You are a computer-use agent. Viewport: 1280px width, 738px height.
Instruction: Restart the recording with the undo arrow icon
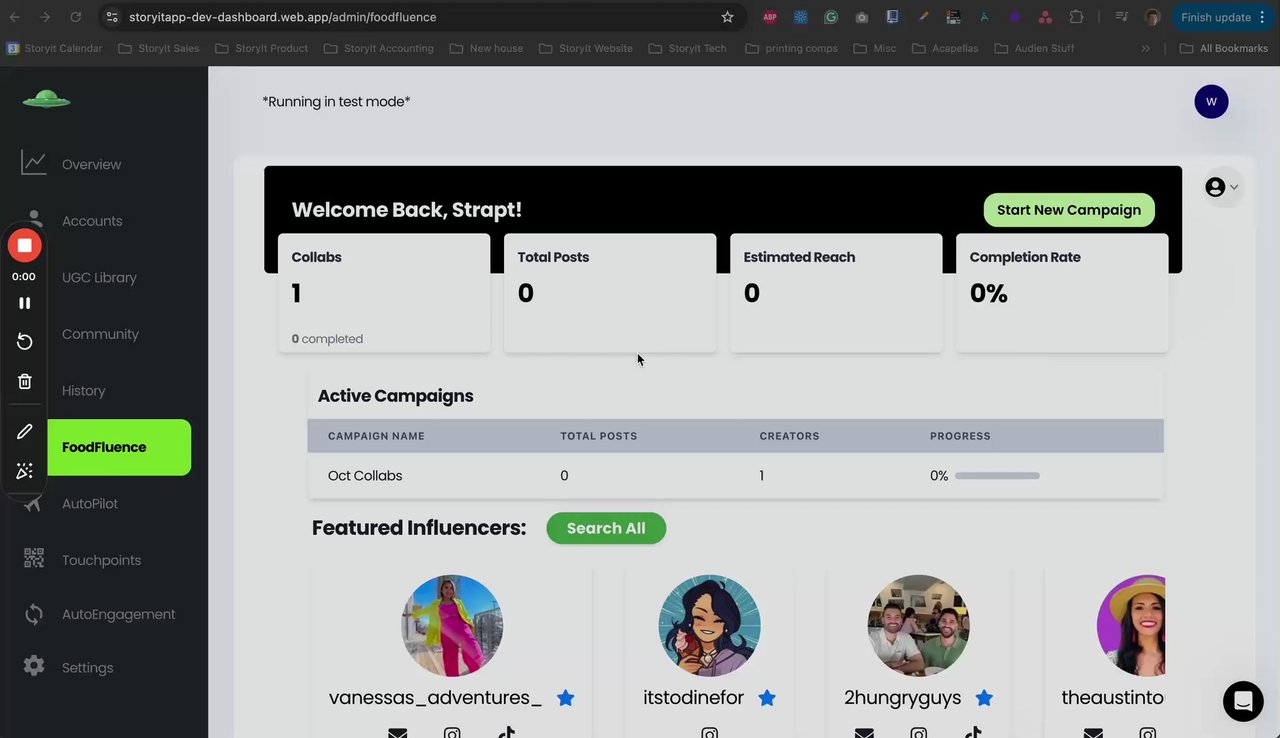[24, 342]
